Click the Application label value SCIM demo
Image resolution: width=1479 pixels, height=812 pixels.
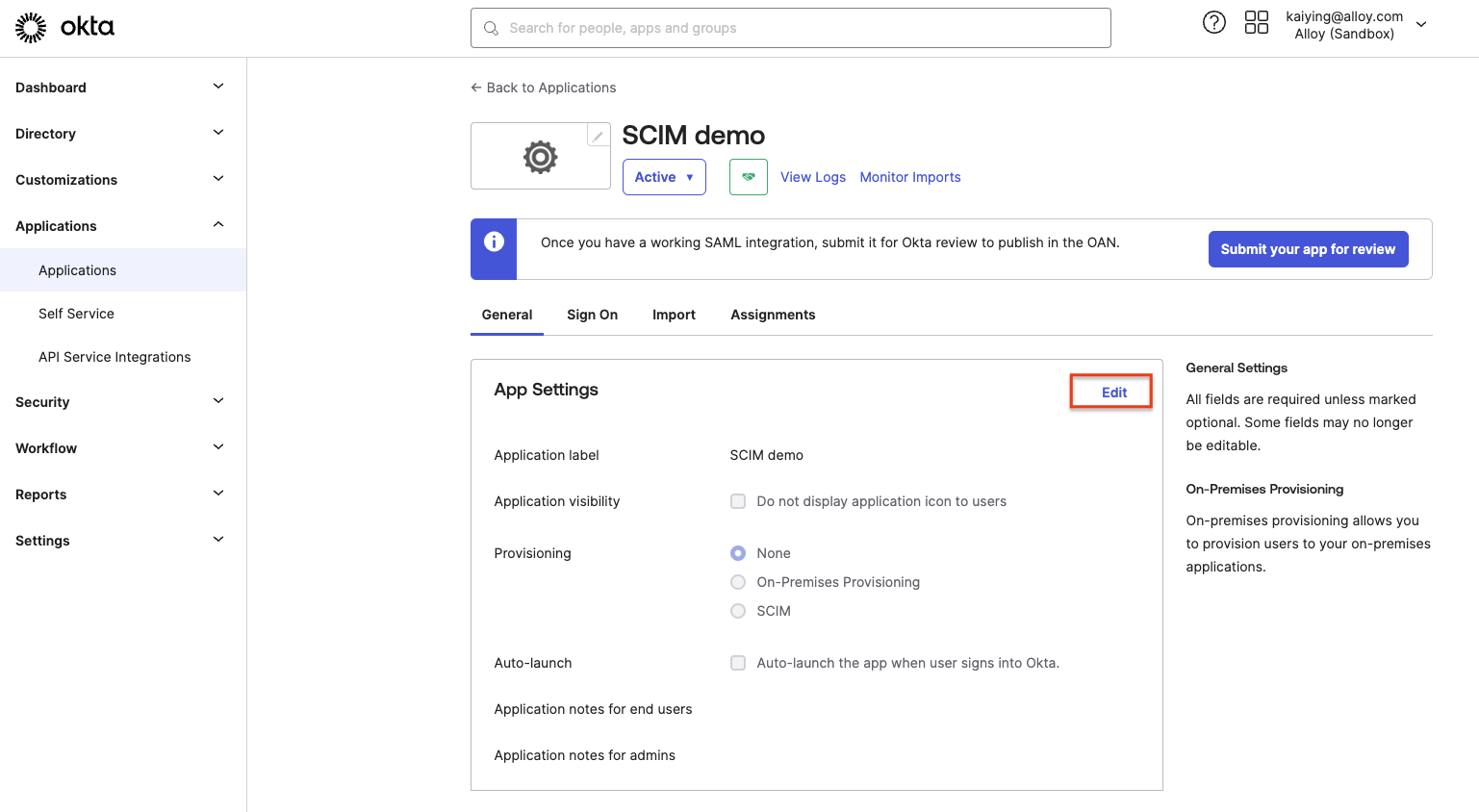click(766, 455)
